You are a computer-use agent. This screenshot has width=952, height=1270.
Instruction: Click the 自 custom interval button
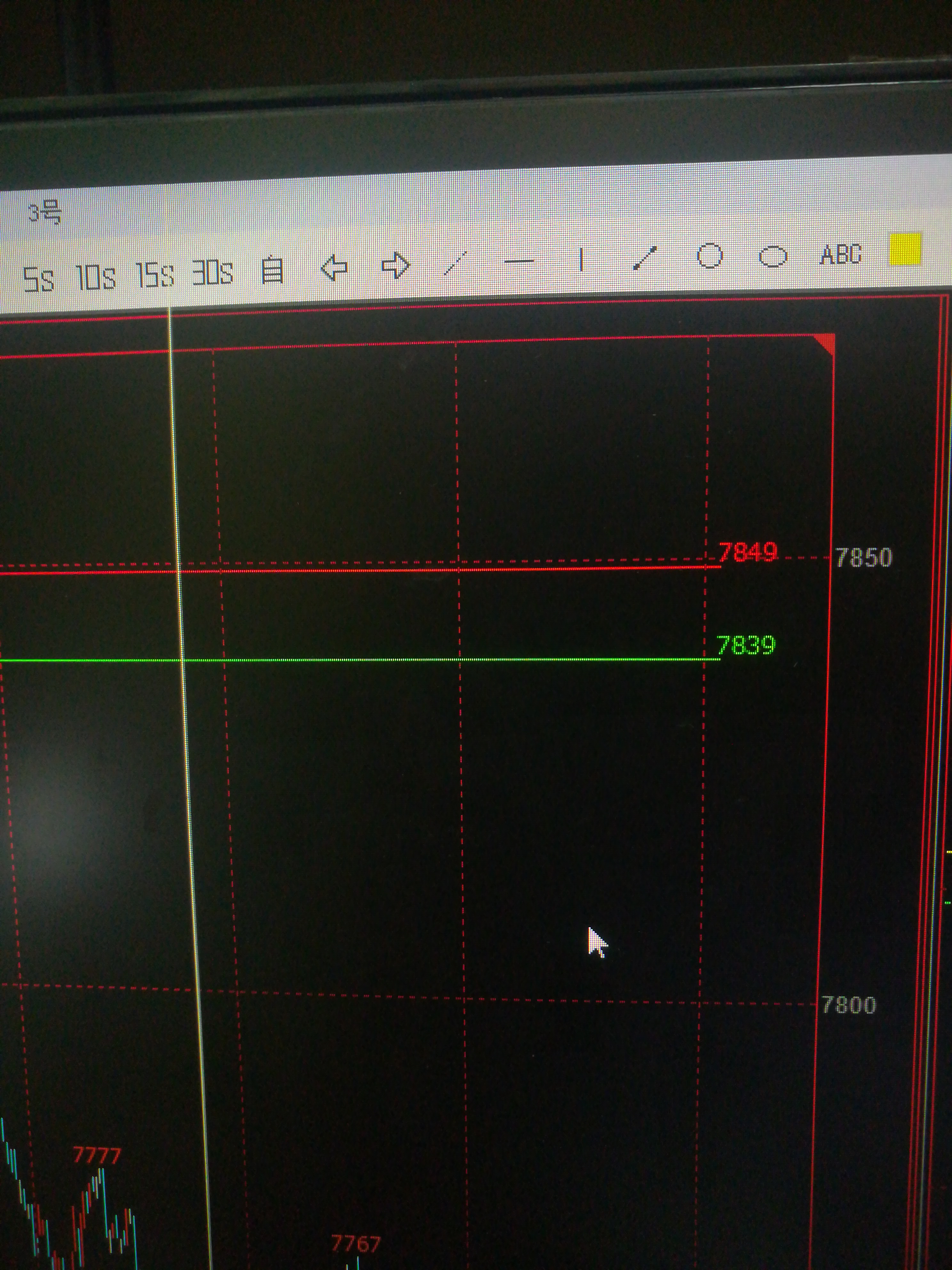tap(272, 270)
